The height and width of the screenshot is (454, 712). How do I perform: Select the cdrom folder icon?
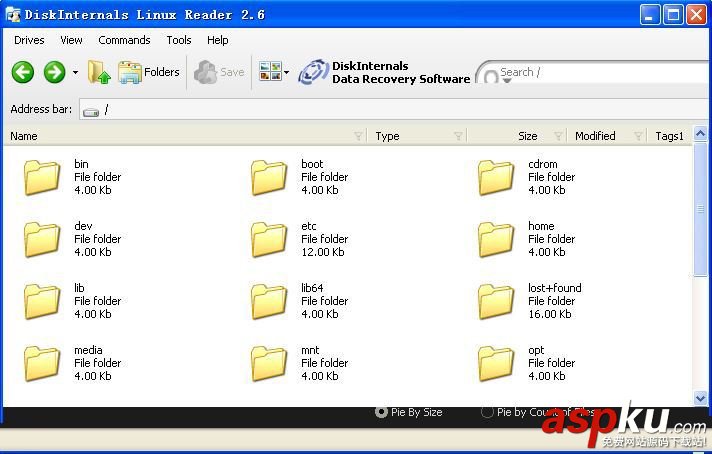coord(496,178)
